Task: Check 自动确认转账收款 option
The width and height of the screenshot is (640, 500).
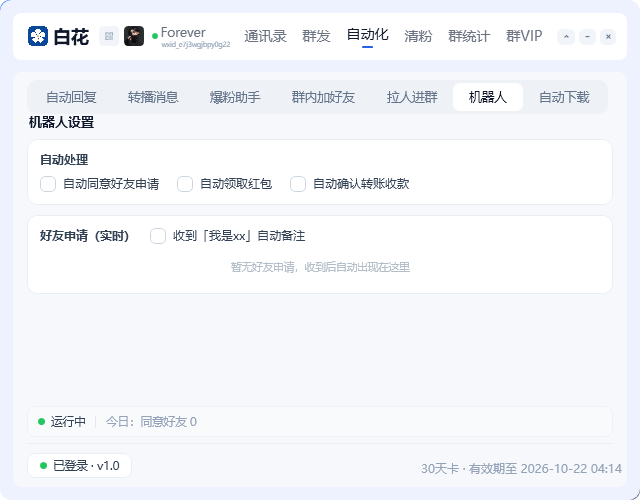Action: tap(298, 184)
